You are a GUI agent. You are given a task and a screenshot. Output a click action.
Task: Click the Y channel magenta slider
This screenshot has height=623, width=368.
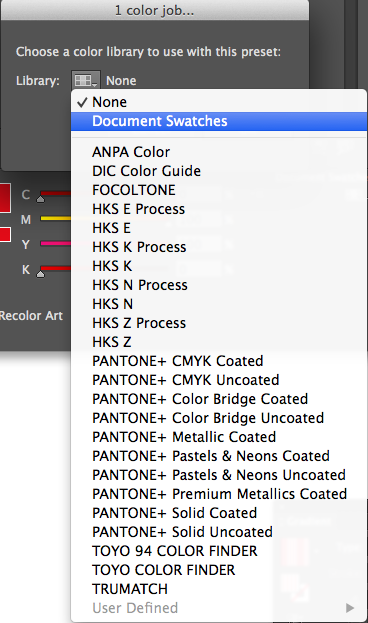(56, 243)
